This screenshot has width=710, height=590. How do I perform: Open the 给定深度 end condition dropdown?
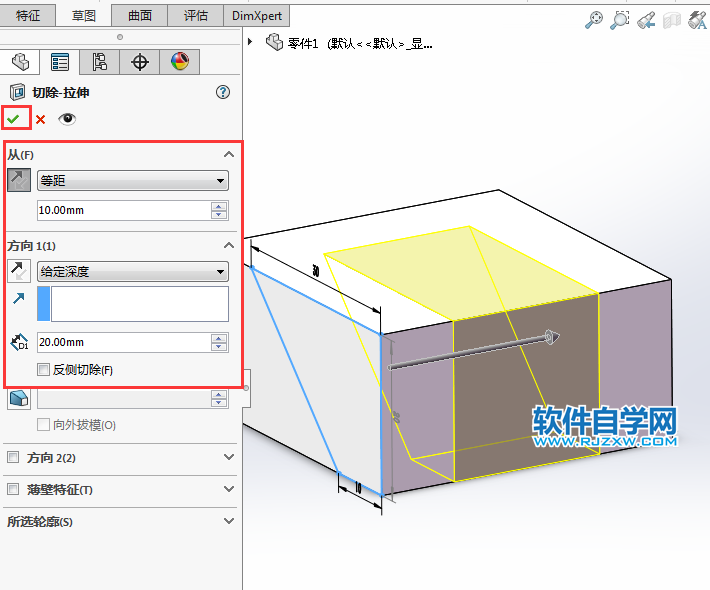point(133,272)
